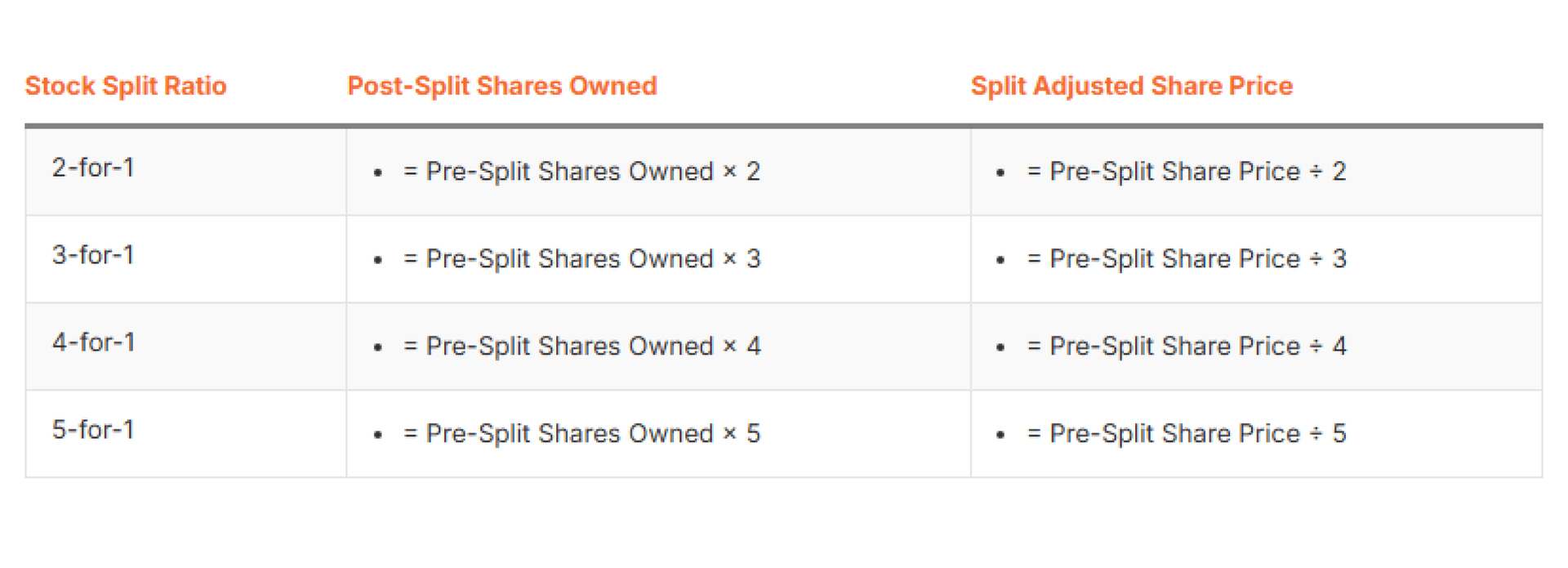Click the bullet before Shares Owned × 2
The image size is (1568, 568).
click(x=377, y=173)
